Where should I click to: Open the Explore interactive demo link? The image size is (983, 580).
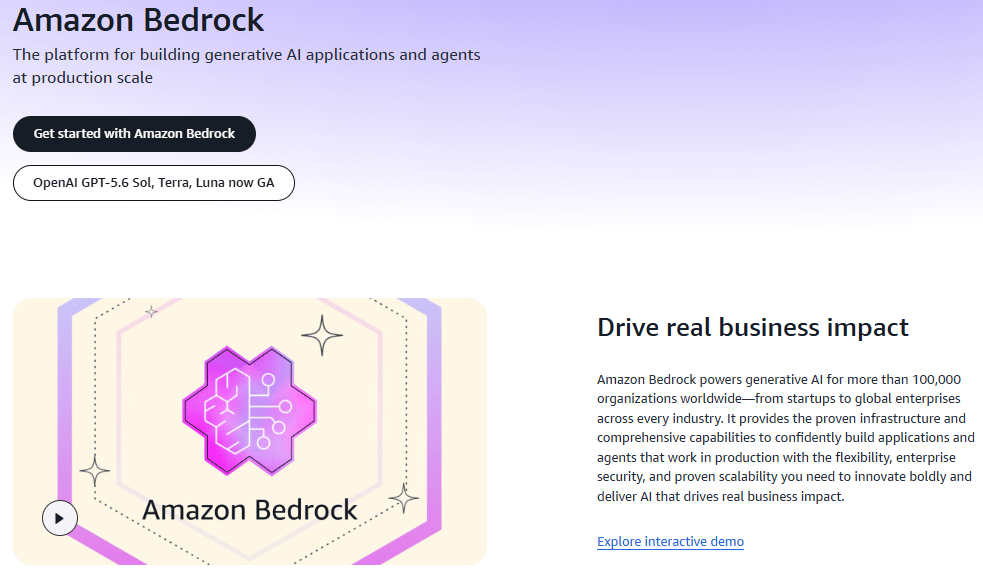coord(670,542)
